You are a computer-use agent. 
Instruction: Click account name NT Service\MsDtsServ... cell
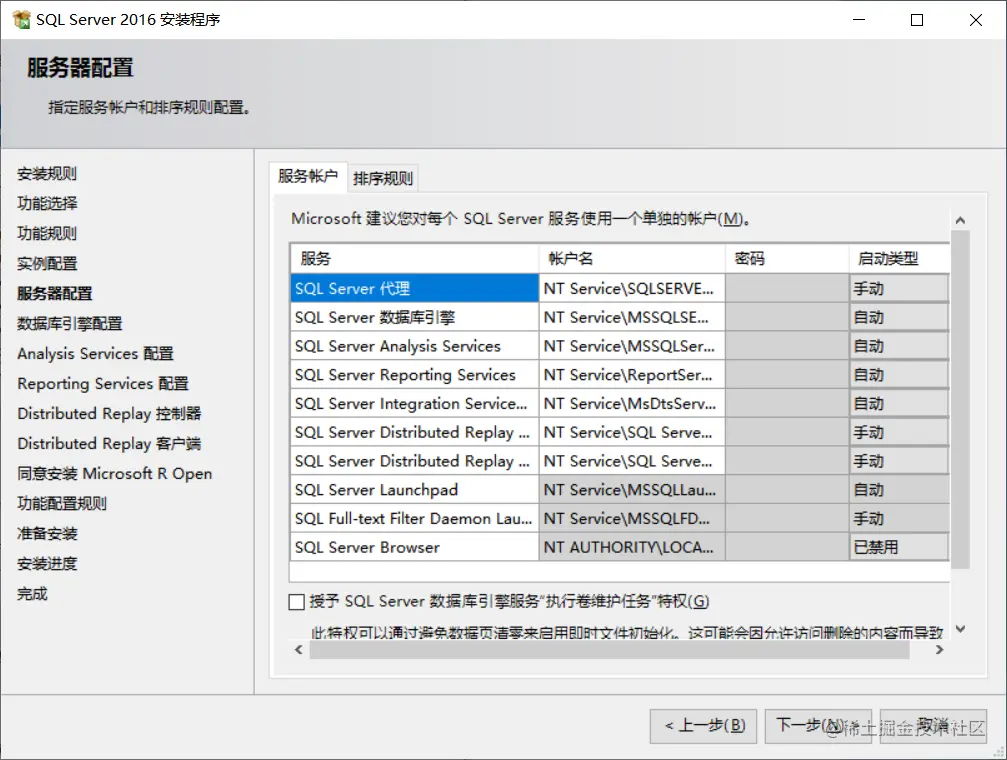632,403
